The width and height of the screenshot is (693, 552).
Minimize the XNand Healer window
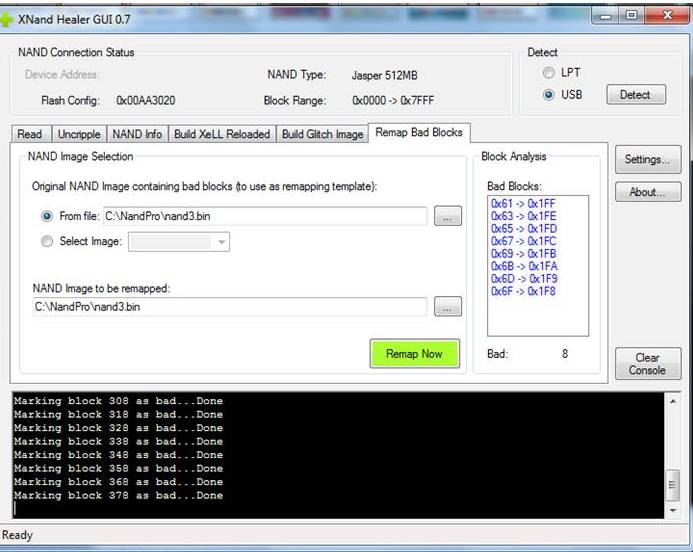(x=605, y=16)
